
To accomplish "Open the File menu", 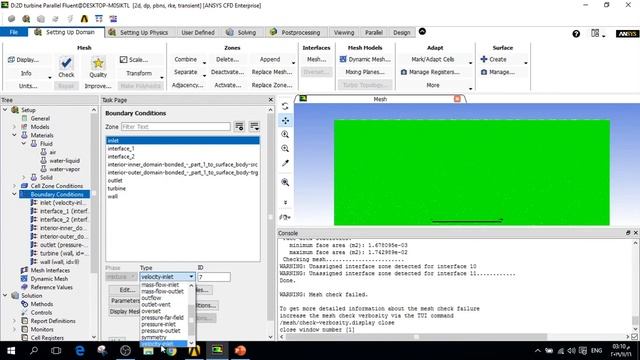I will [14, 32].
